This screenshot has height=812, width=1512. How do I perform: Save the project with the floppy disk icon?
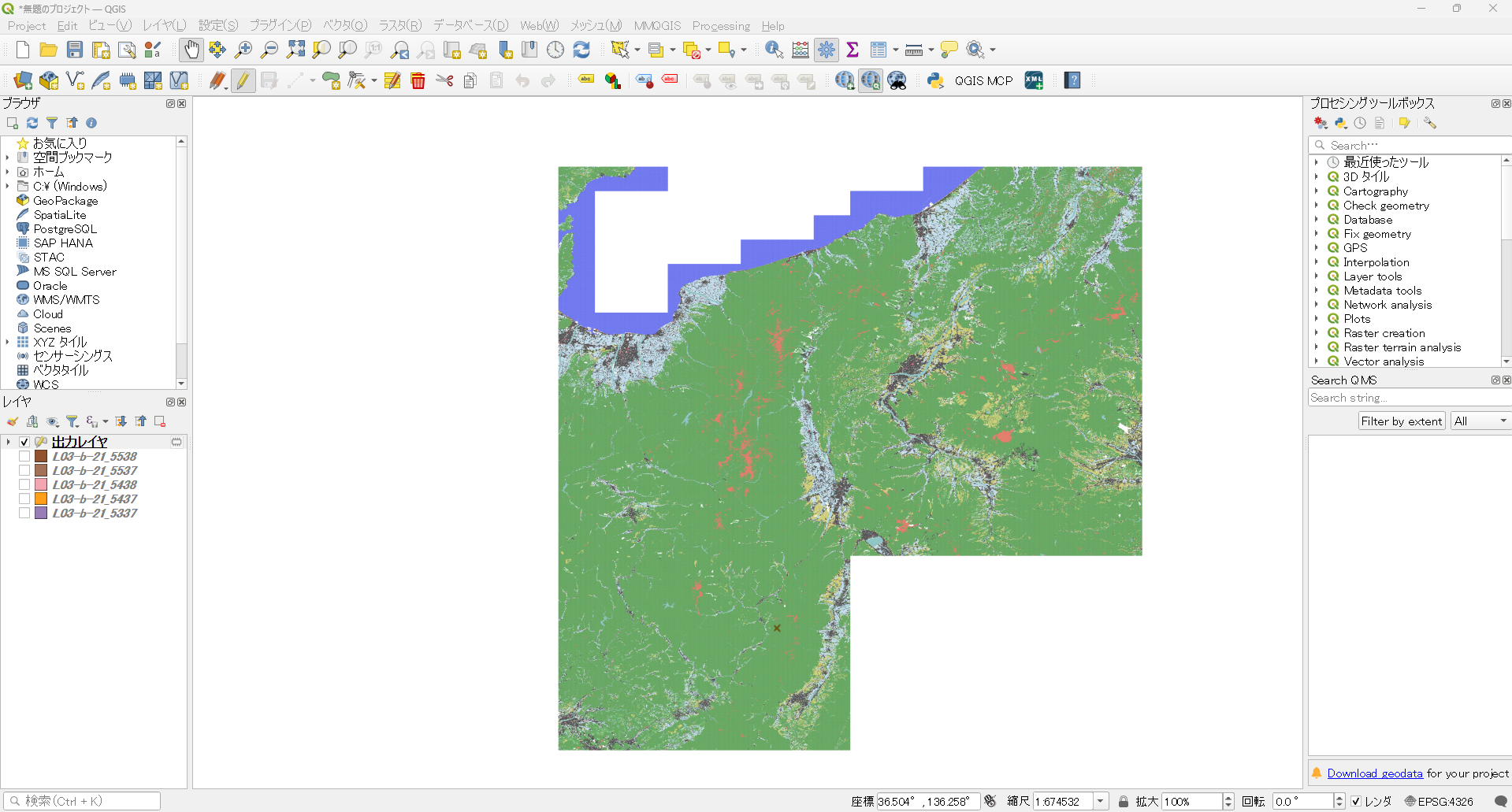(75, 50)
